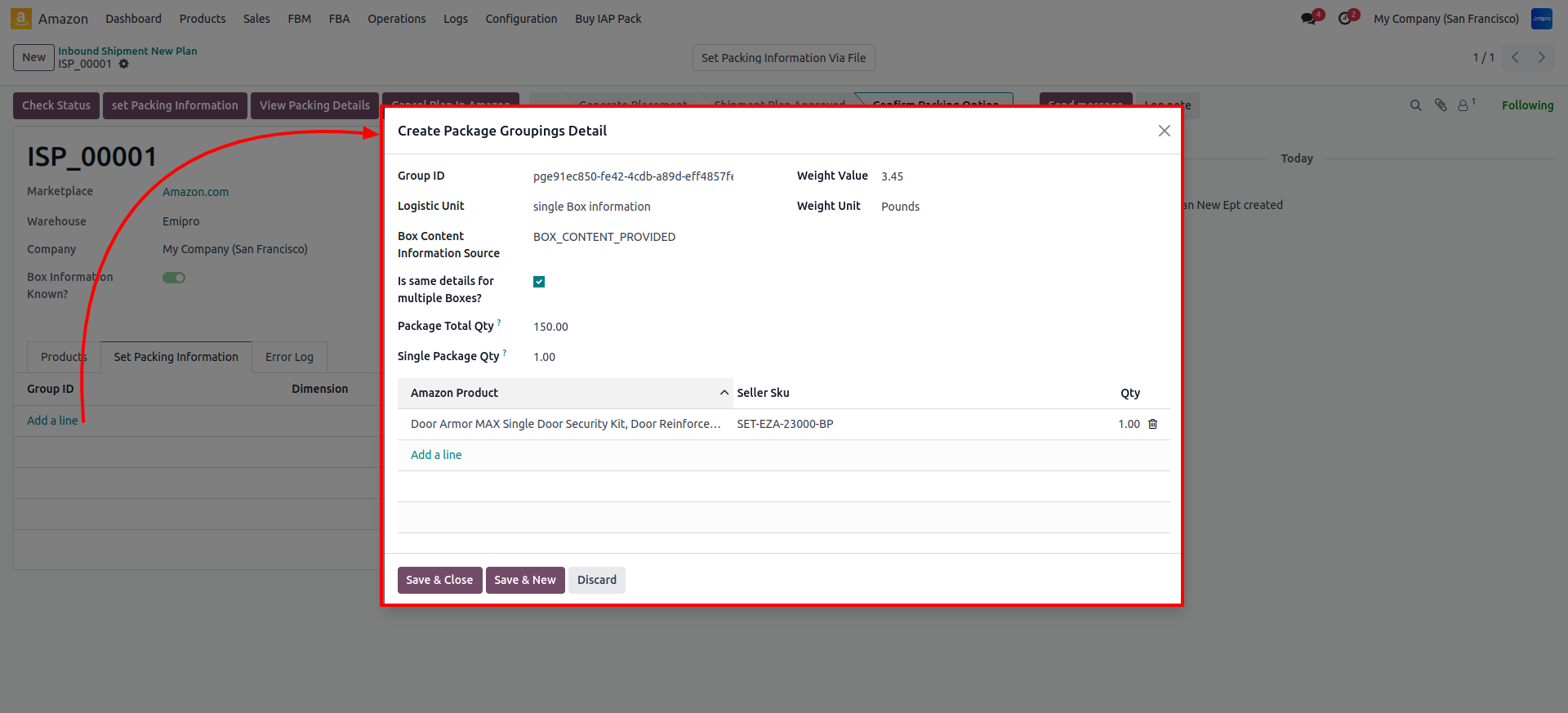Switch to the Error Log tab
Screen dimensions: 1568x713
pyautogui.click(x=289, y=357)
